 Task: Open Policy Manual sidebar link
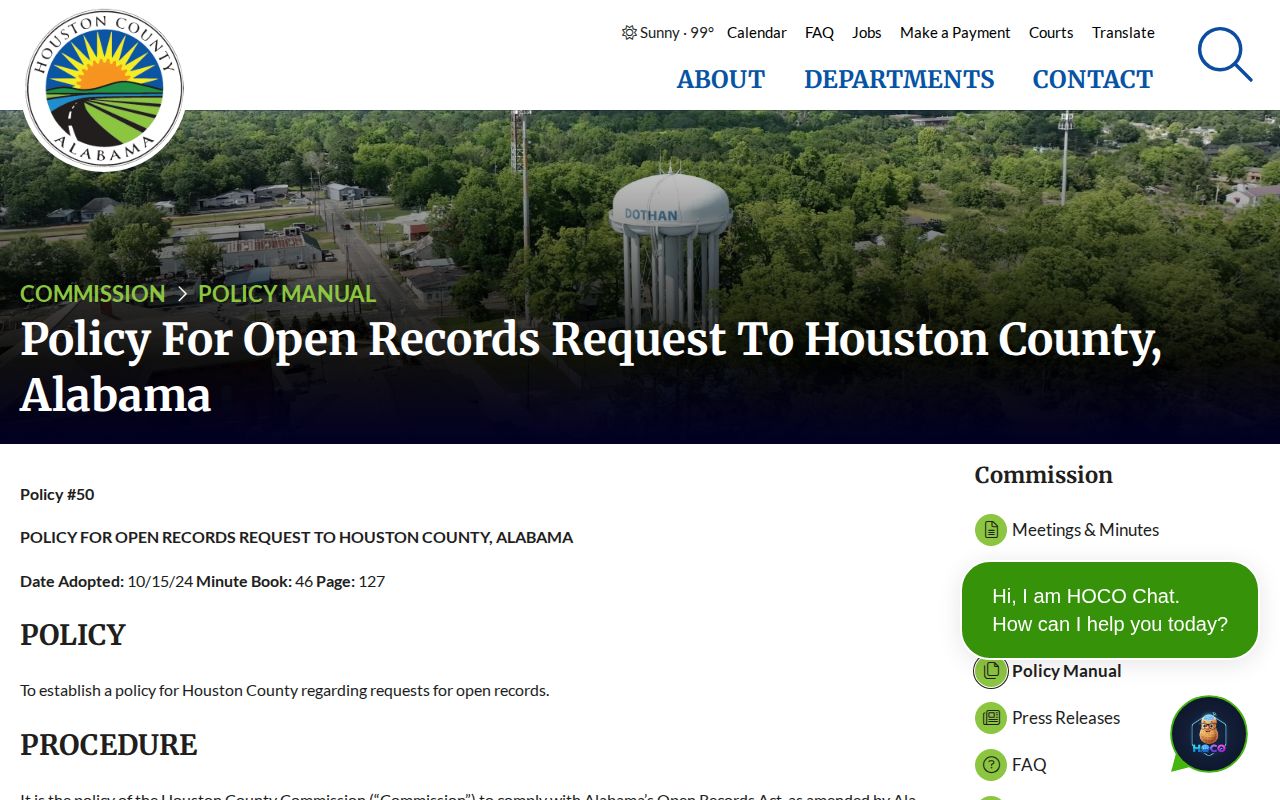(x=1066, y=671)
